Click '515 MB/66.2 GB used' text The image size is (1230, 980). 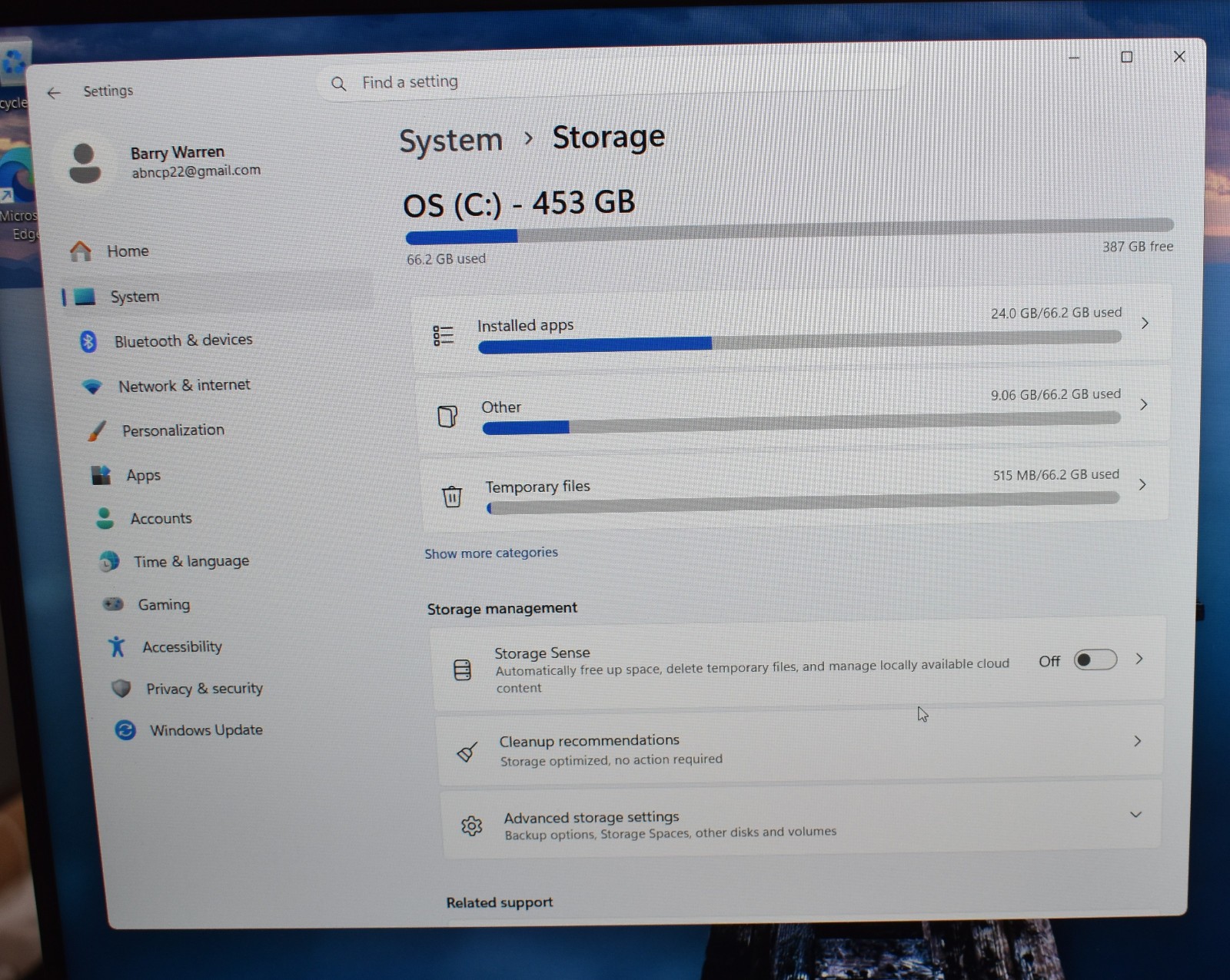[1056, 475]
